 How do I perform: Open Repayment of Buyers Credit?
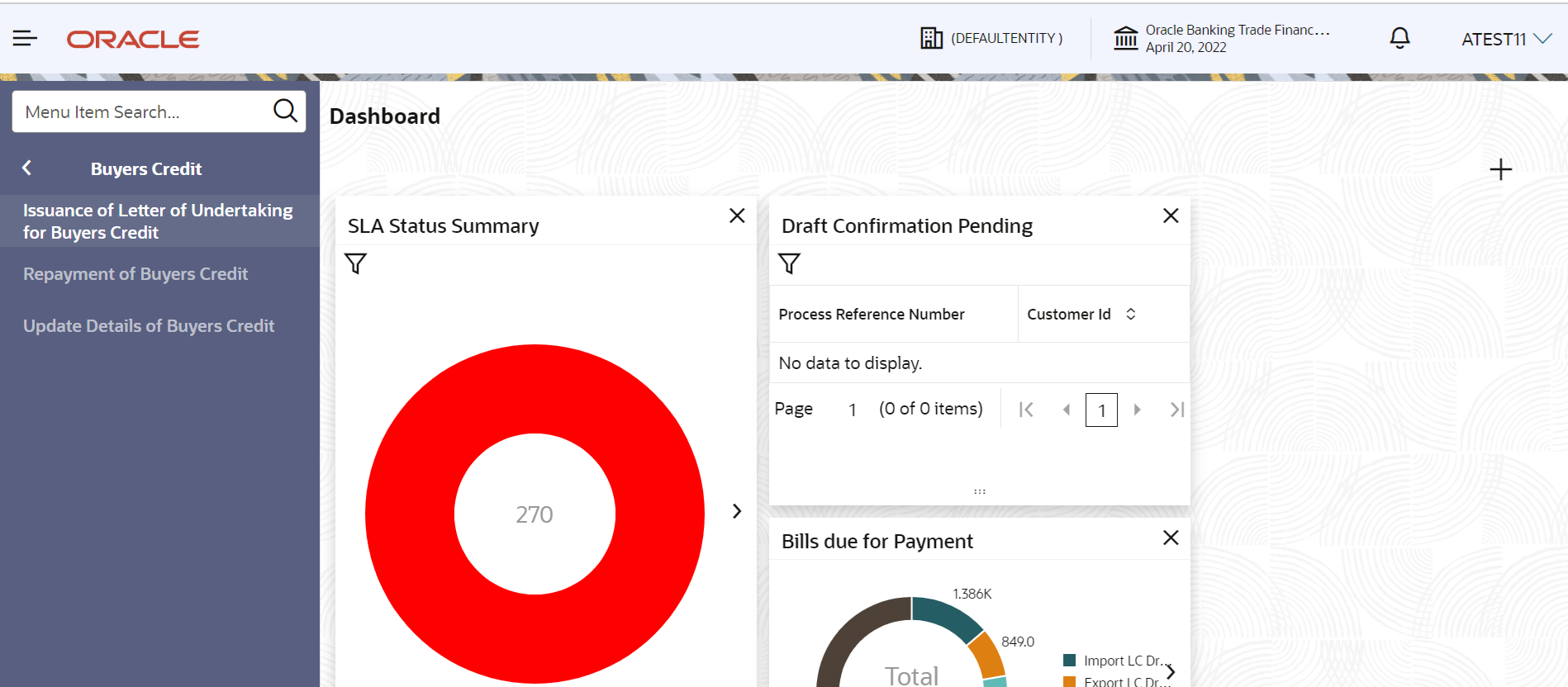(135, 274)
